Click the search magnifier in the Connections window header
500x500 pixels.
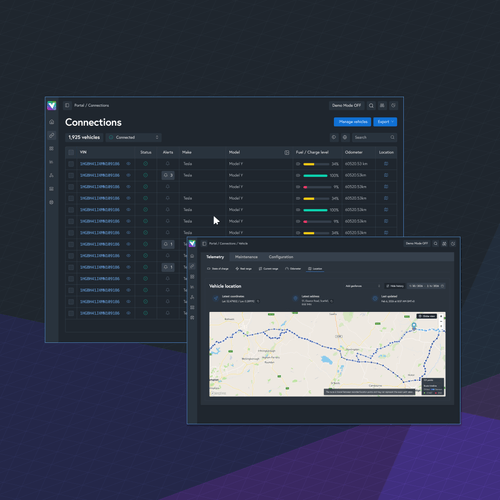(x=371, y=106)
